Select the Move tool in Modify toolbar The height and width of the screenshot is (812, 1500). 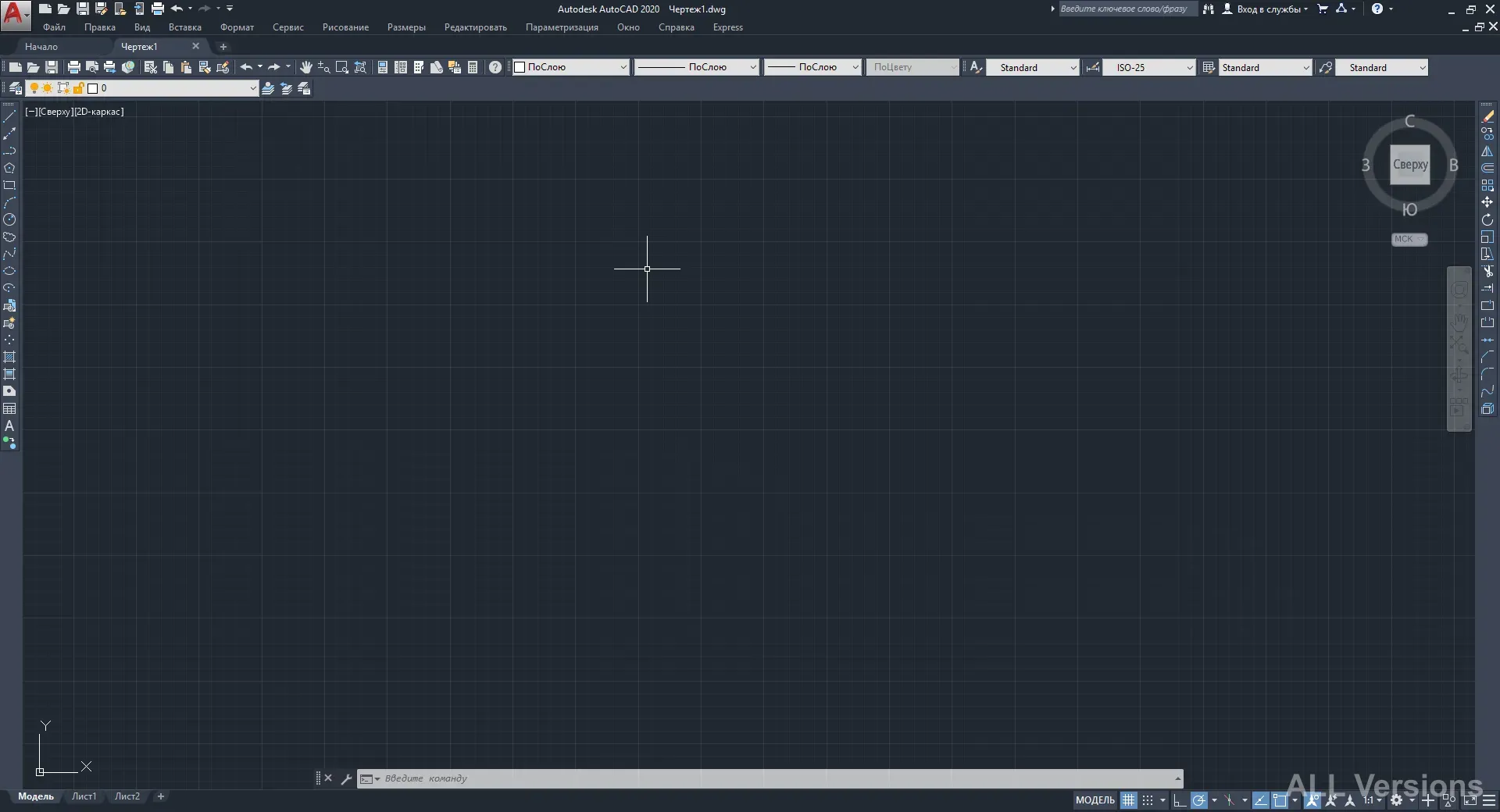pos(1487,202)
